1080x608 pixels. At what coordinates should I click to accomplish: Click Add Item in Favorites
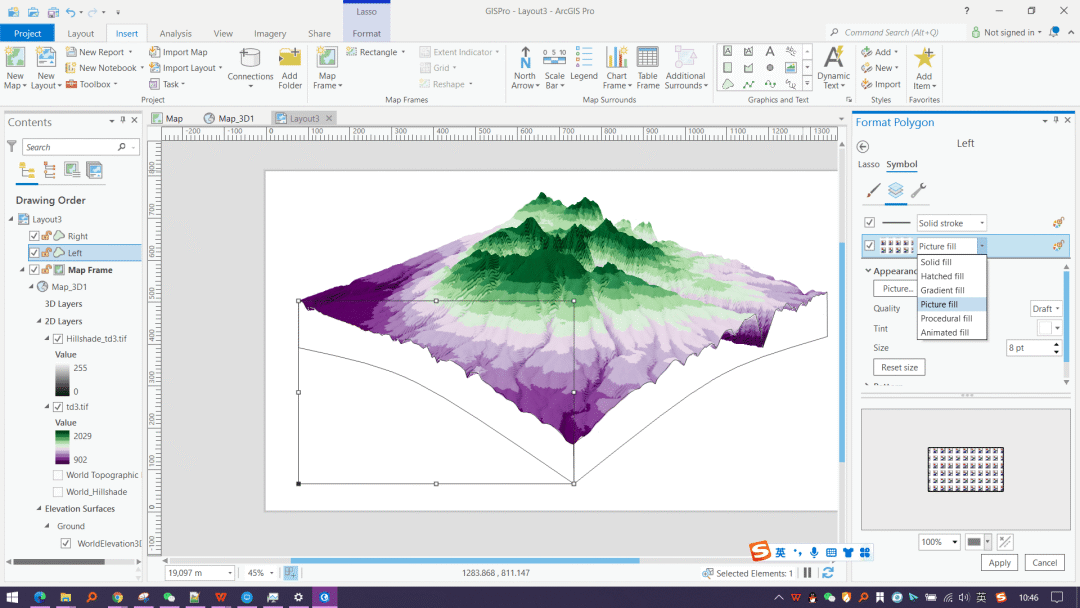924,67
